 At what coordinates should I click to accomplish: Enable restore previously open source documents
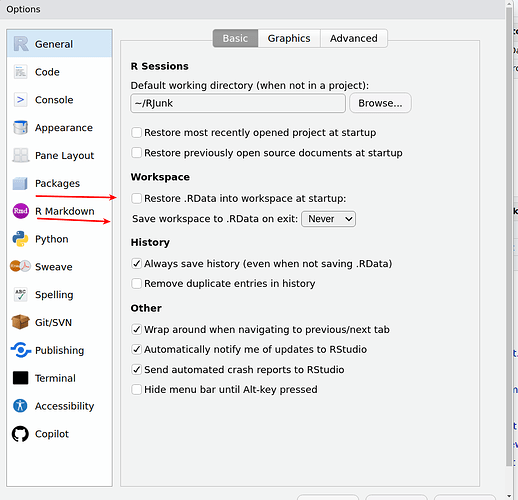tap(136, 153)
